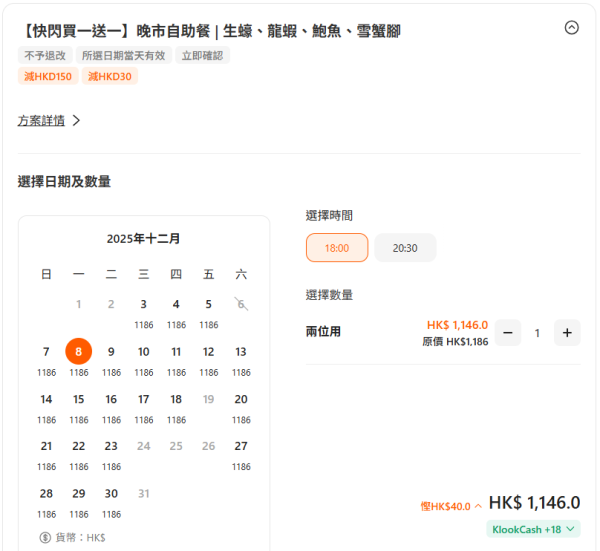This screenshot has height=551, width=600.
Task: Increase quantity with plus button
Action: (567, 333)
